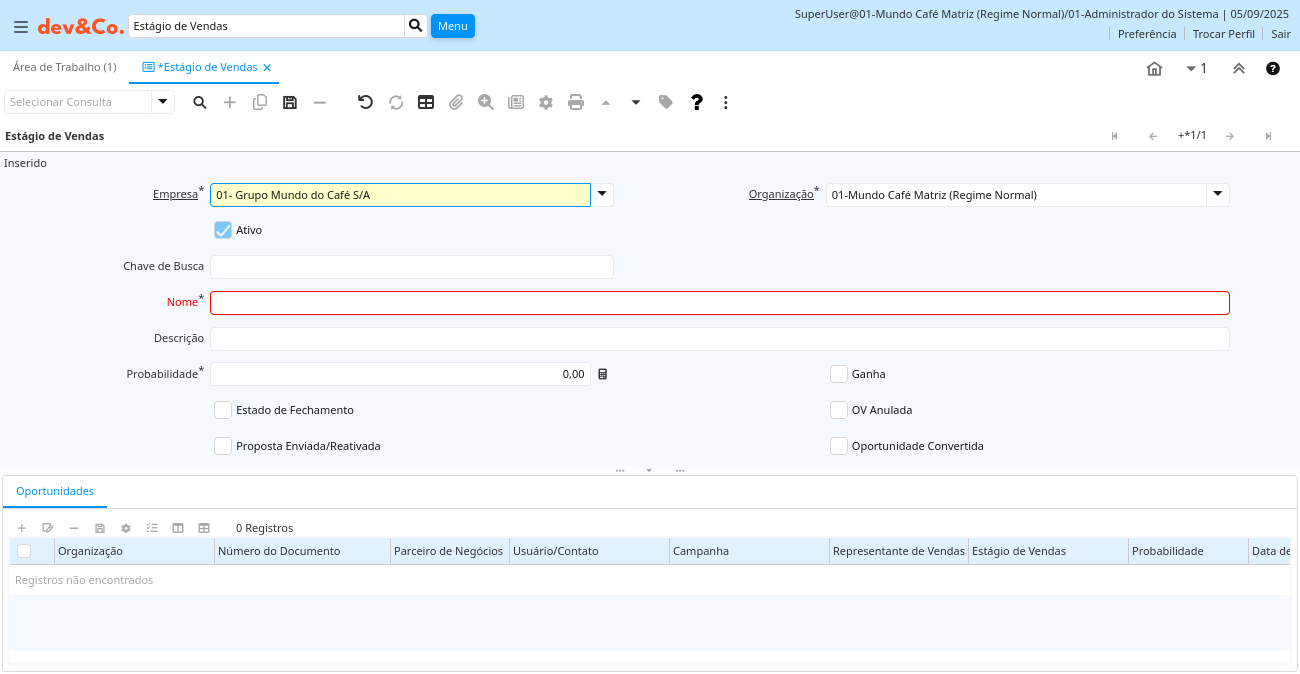
Task: Click the Print icon in toolbar
Action: point(576,102)
